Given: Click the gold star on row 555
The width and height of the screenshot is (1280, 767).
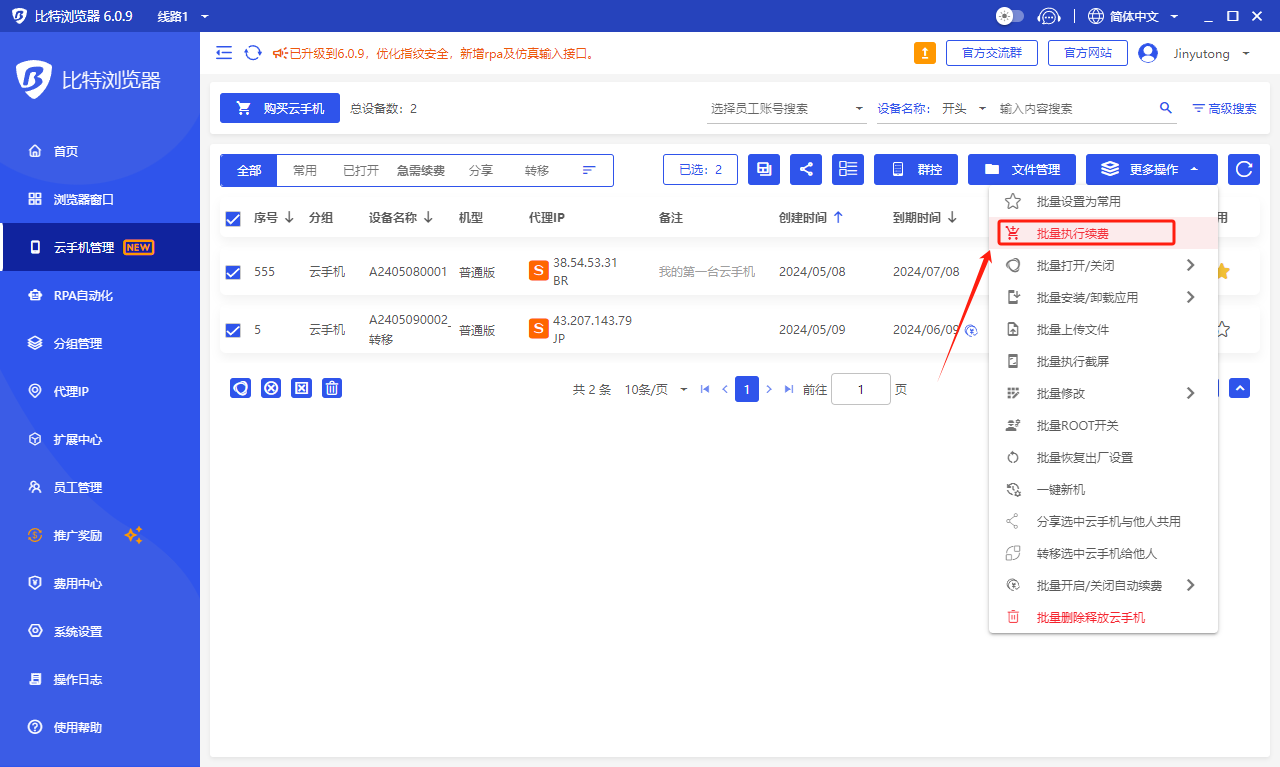Looking at the screenshot, I should click(x=1222, y=271).
